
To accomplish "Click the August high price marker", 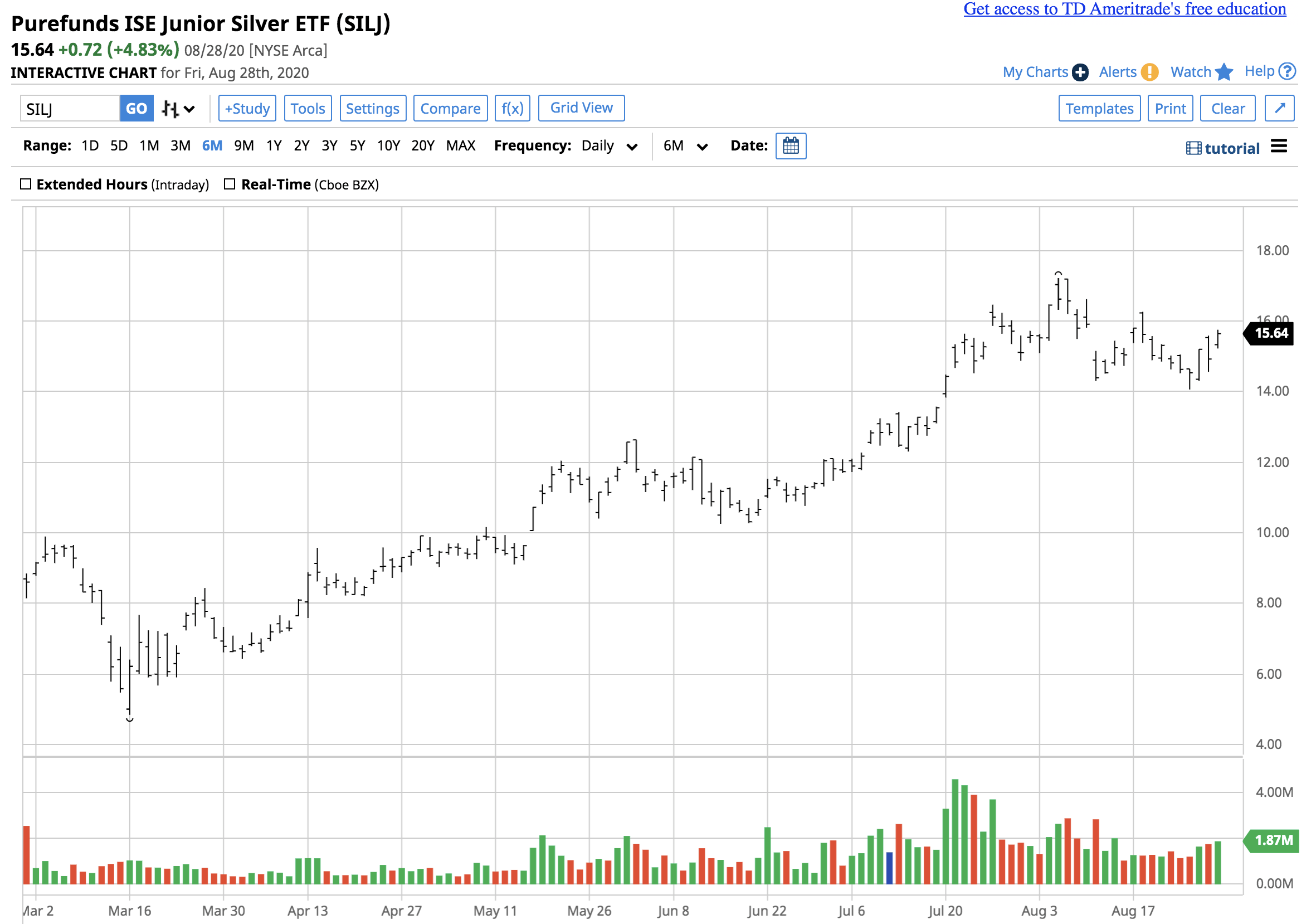I will coord(1058,274).
